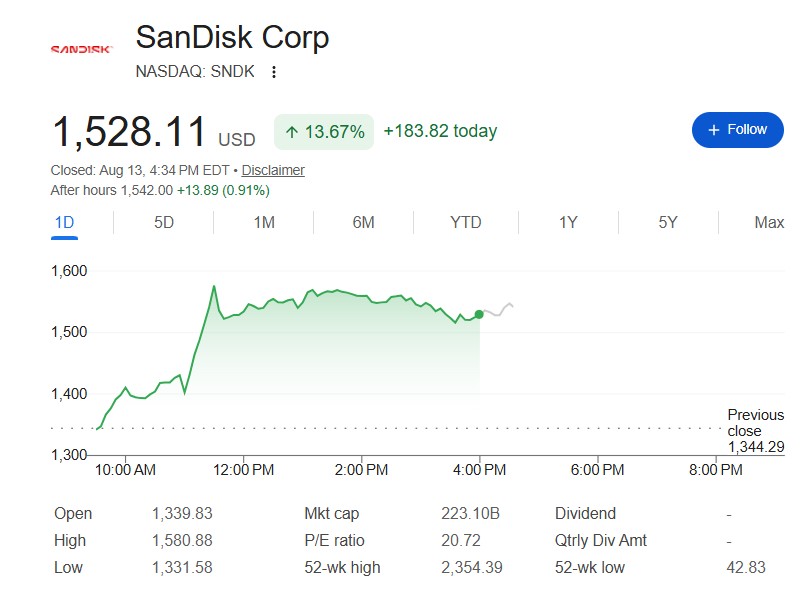The width and height of the screenshot is (807, 595).
Task: Open the Disclaimer link
Action: click(x=273, y=170)
